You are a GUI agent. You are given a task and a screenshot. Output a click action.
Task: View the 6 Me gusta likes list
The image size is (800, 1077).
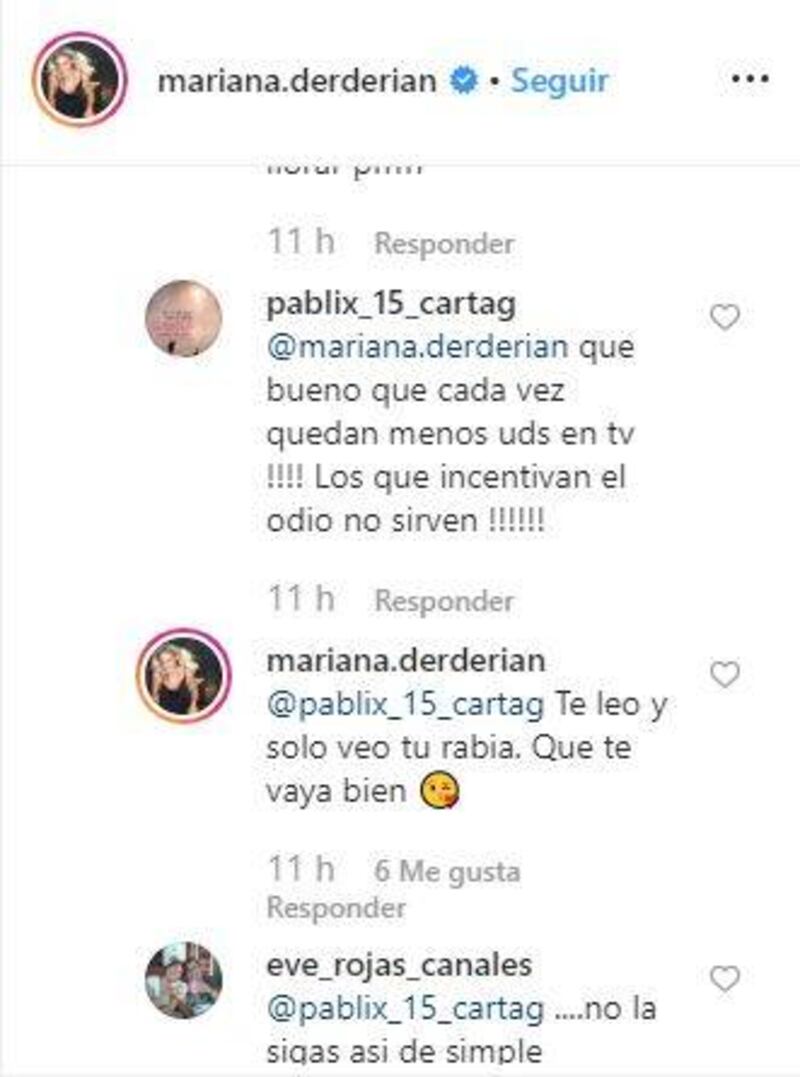click(447, 871)
